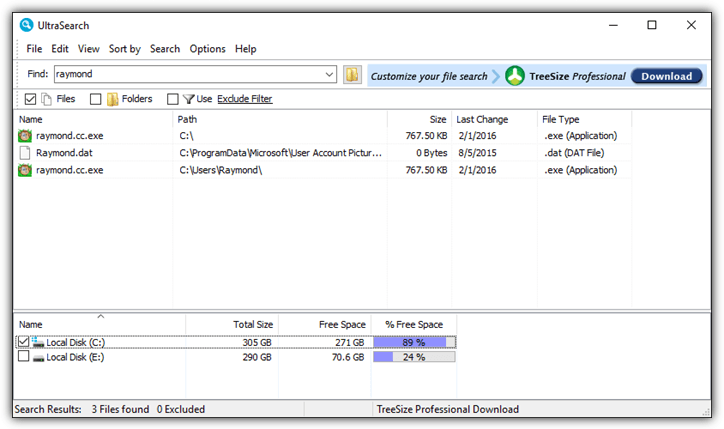Image resolution: width=724 pixels, height=429 pixels.
Task: Click the path C:\Users\Raymond\
Action: pos(221,170)
